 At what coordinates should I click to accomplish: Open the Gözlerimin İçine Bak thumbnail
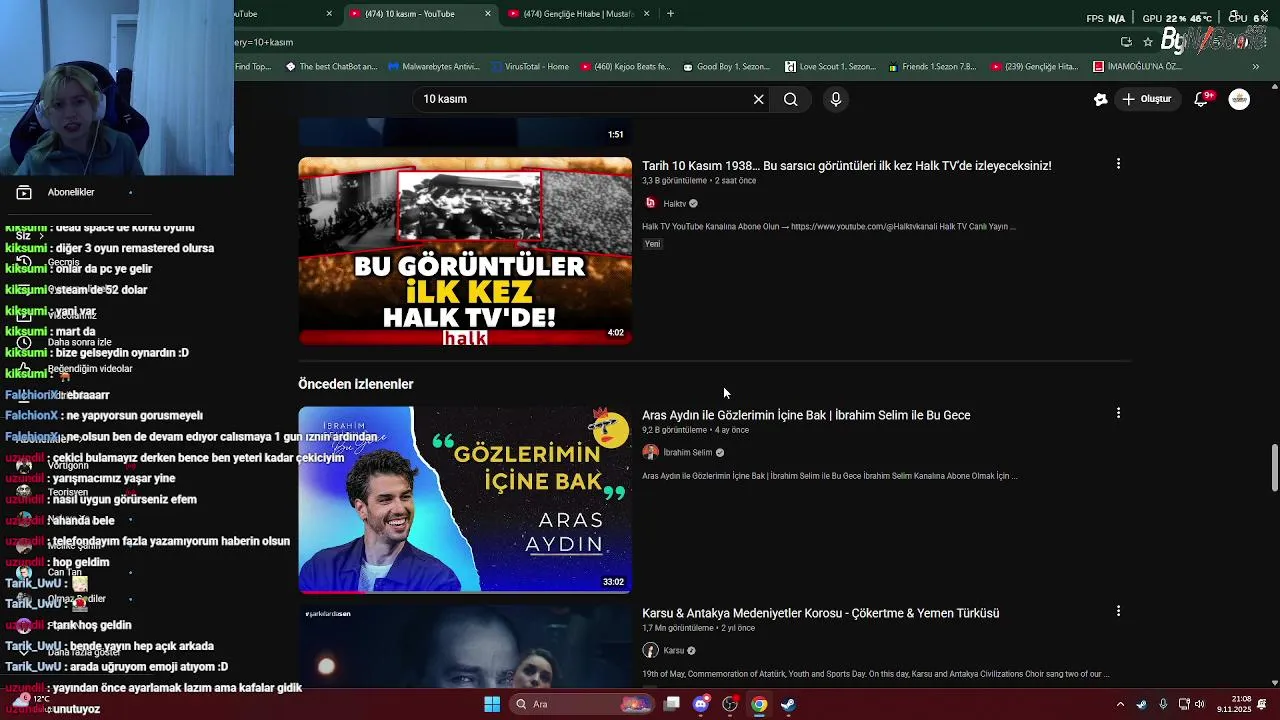point(465,499)
